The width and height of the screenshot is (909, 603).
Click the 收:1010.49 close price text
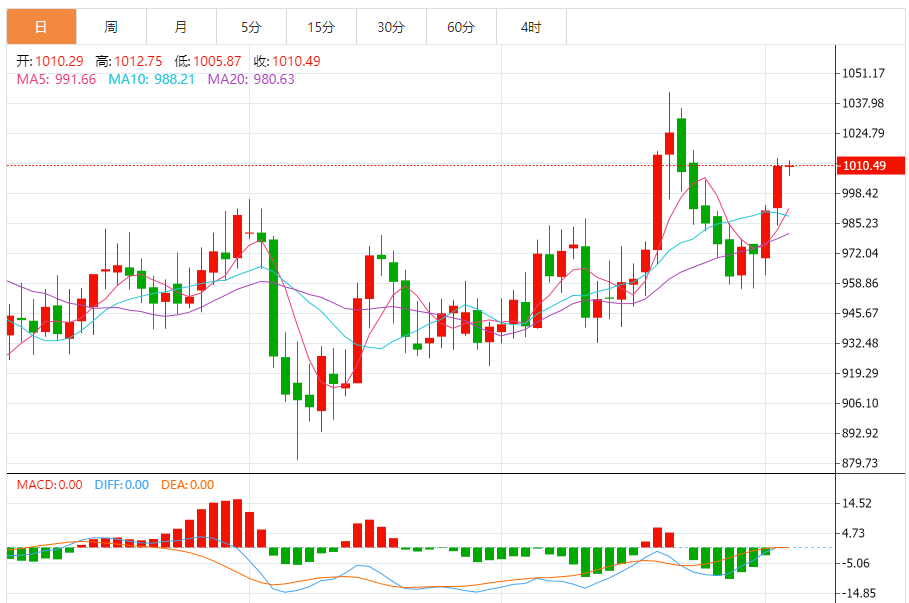pyautogui.click(x=286, y=61)
